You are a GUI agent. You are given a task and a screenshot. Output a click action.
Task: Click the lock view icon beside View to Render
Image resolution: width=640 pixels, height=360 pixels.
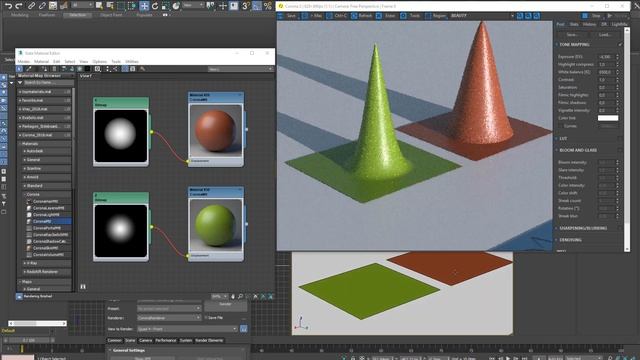244,329
